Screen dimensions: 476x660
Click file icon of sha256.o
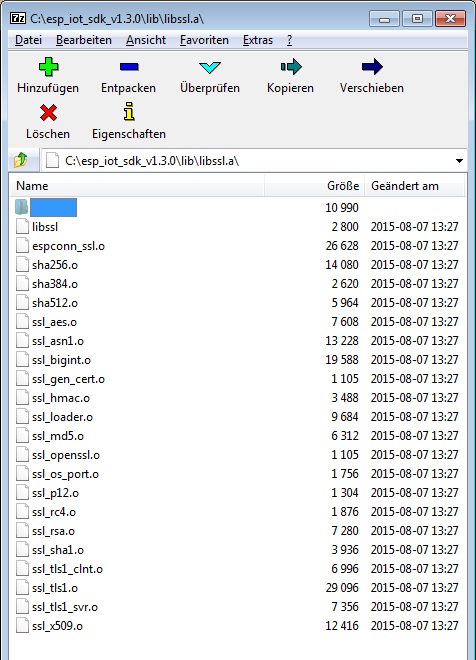22,265
